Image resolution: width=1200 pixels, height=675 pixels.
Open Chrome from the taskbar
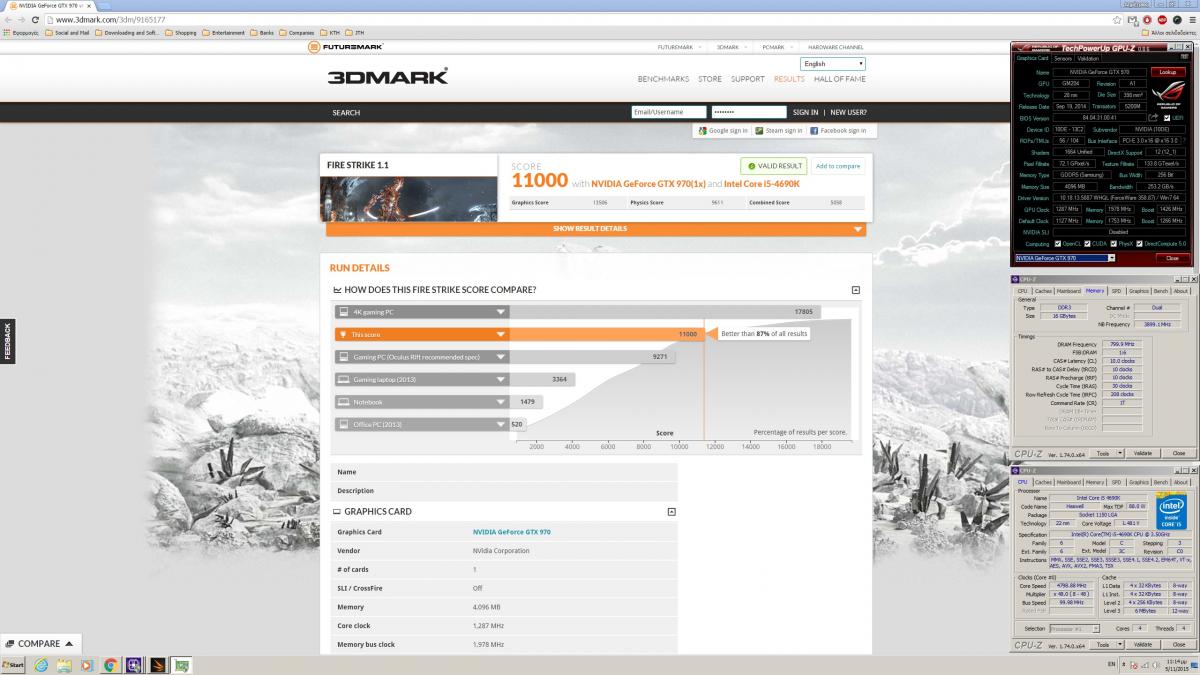point(110,665)
